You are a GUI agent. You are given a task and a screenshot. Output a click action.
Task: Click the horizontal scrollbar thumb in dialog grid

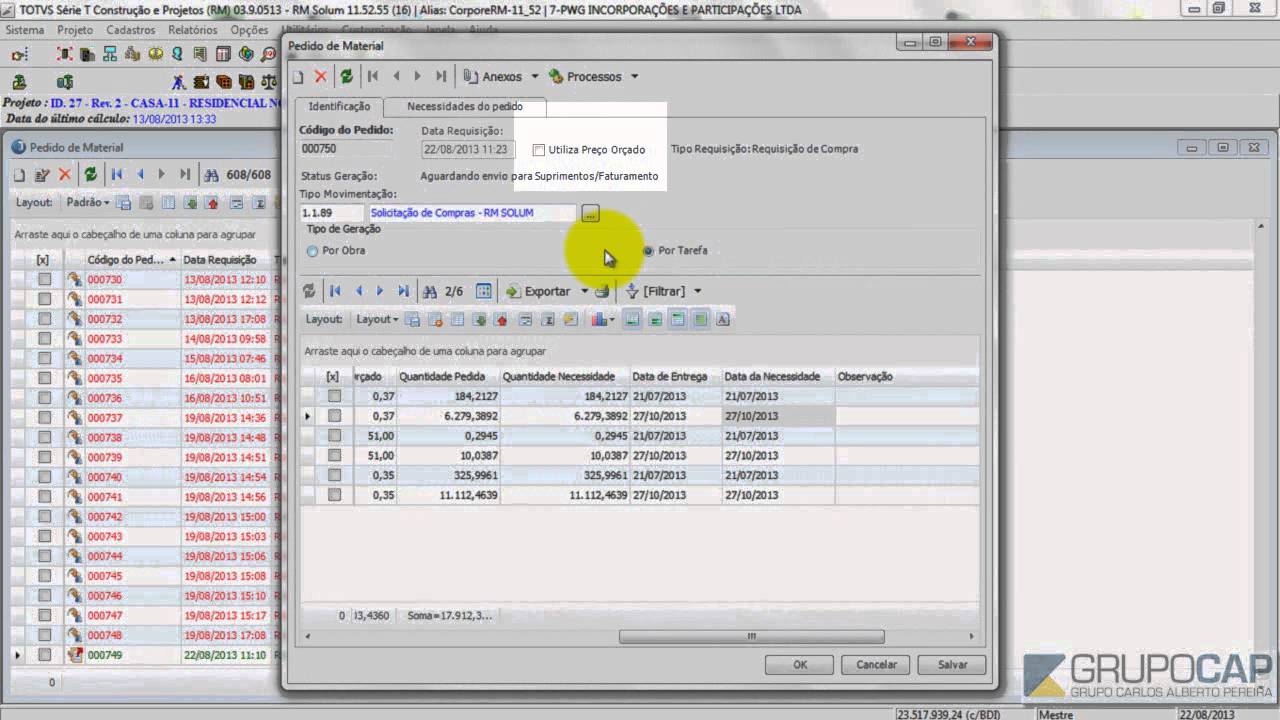pos(751,636)
